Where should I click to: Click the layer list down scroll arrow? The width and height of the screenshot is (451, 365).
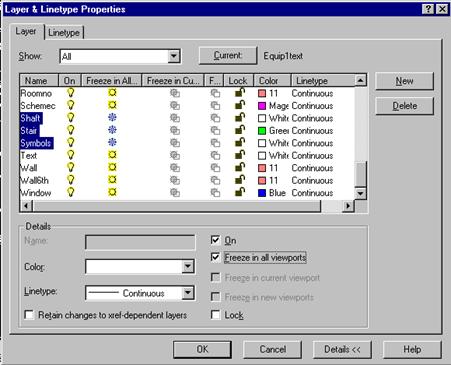(x=360, y=193)
